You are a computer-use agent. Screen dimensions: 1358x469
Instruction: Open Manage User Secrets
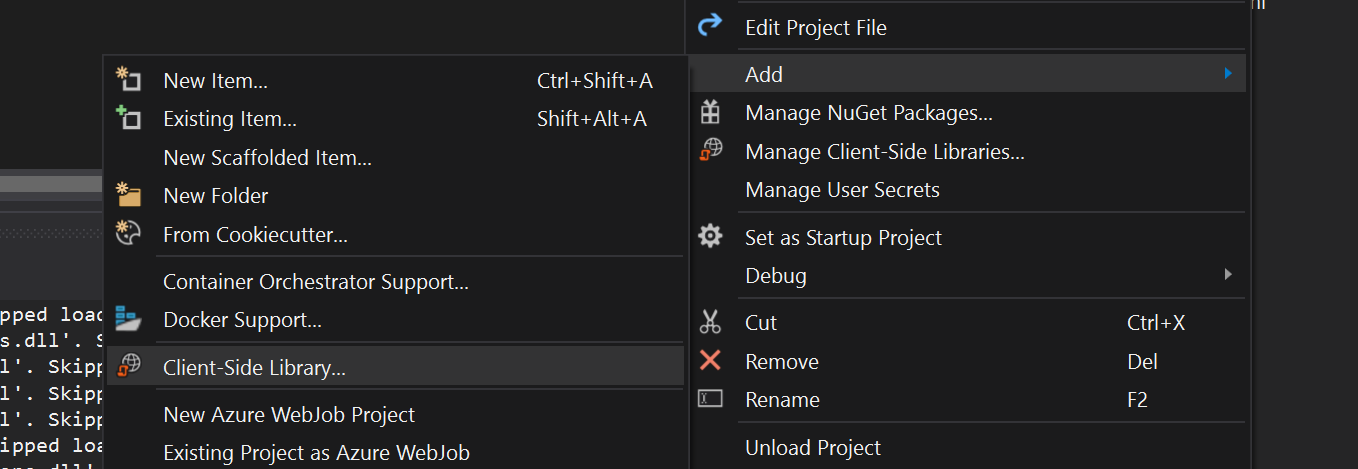pyautogui.click(x=842, y=189)
